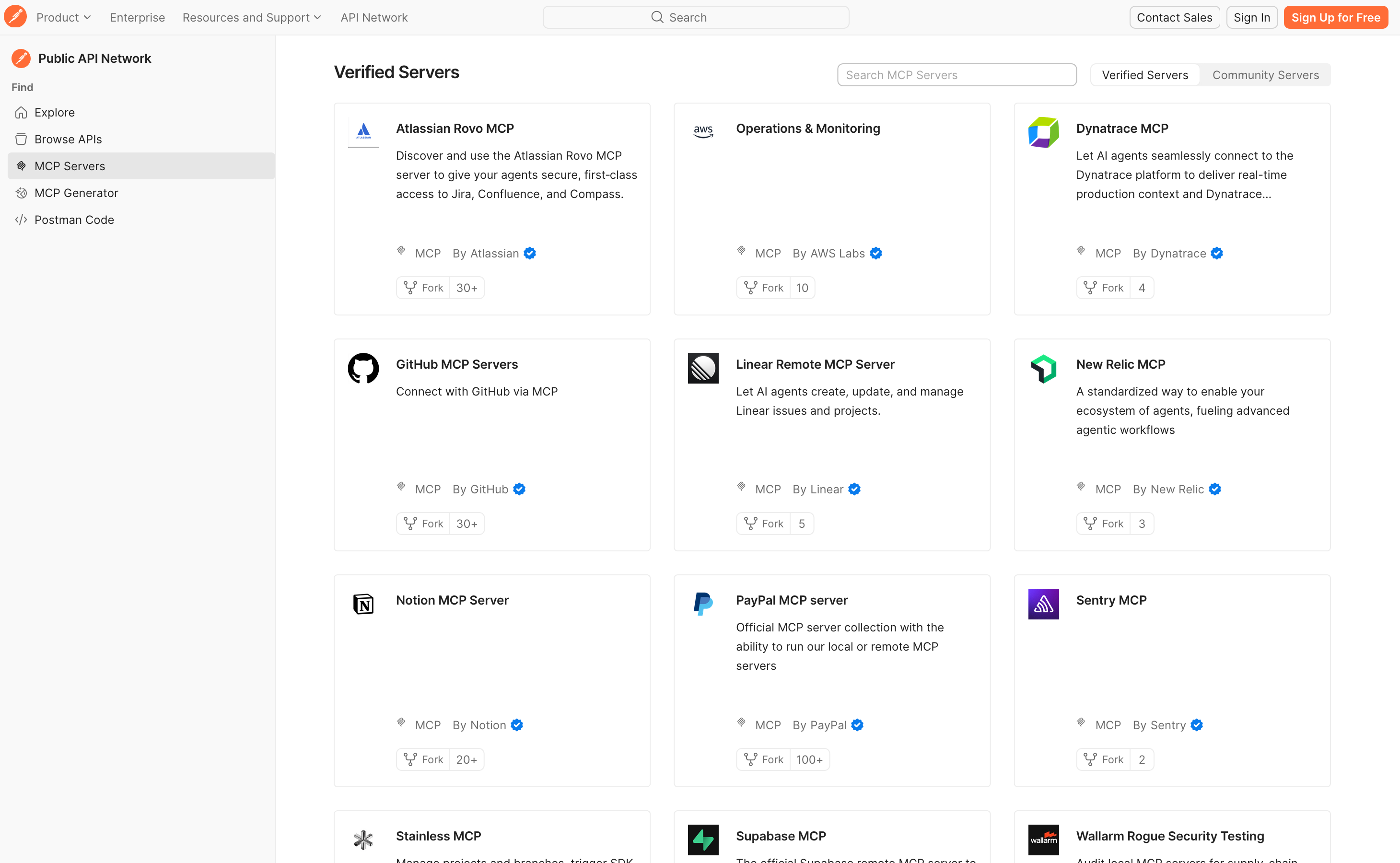
Task: Click the Wallarm logo icon
Action: tap(1043, 840)
